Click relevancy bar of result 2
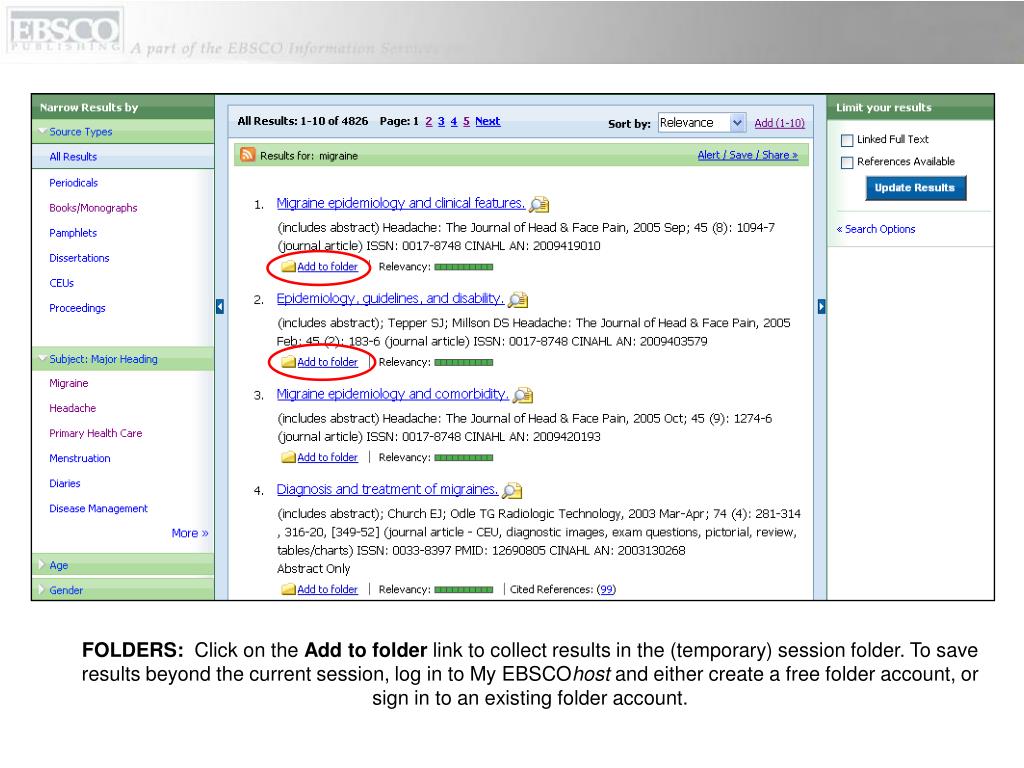 464,362
